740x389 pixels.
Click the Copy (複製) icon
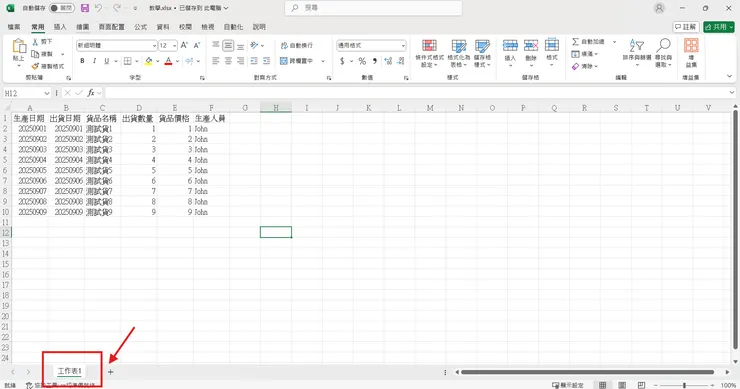point(35,54)
